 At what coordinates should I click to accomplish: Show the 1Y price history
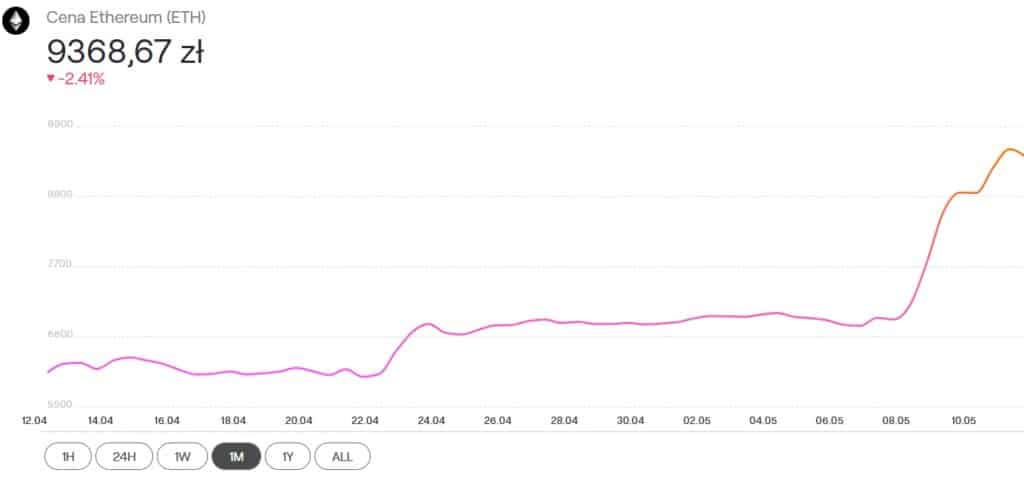click(x=287, y=456)
